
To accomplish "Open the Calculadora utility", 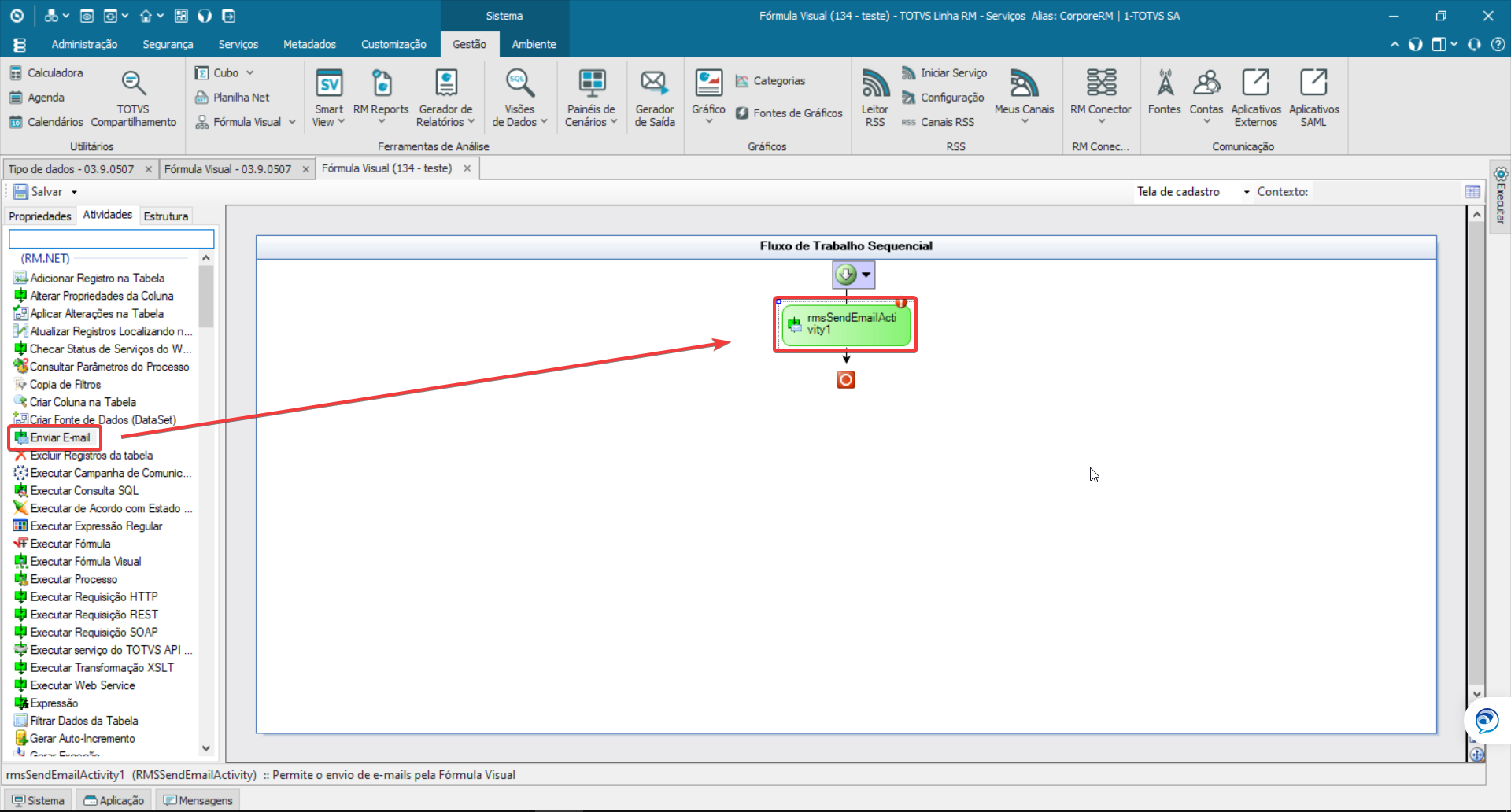I will point(46,72).
